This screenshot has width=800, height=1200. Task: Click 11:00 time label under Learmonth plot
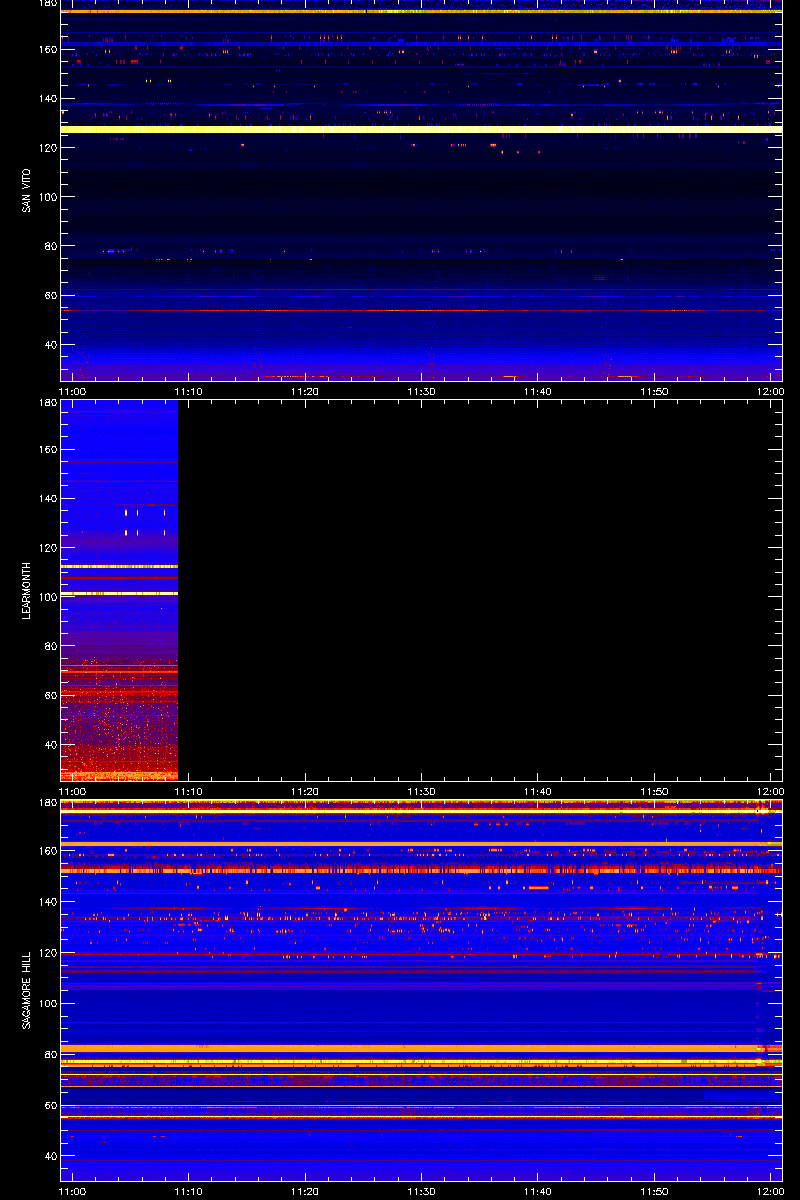click(x=73, y=791)
